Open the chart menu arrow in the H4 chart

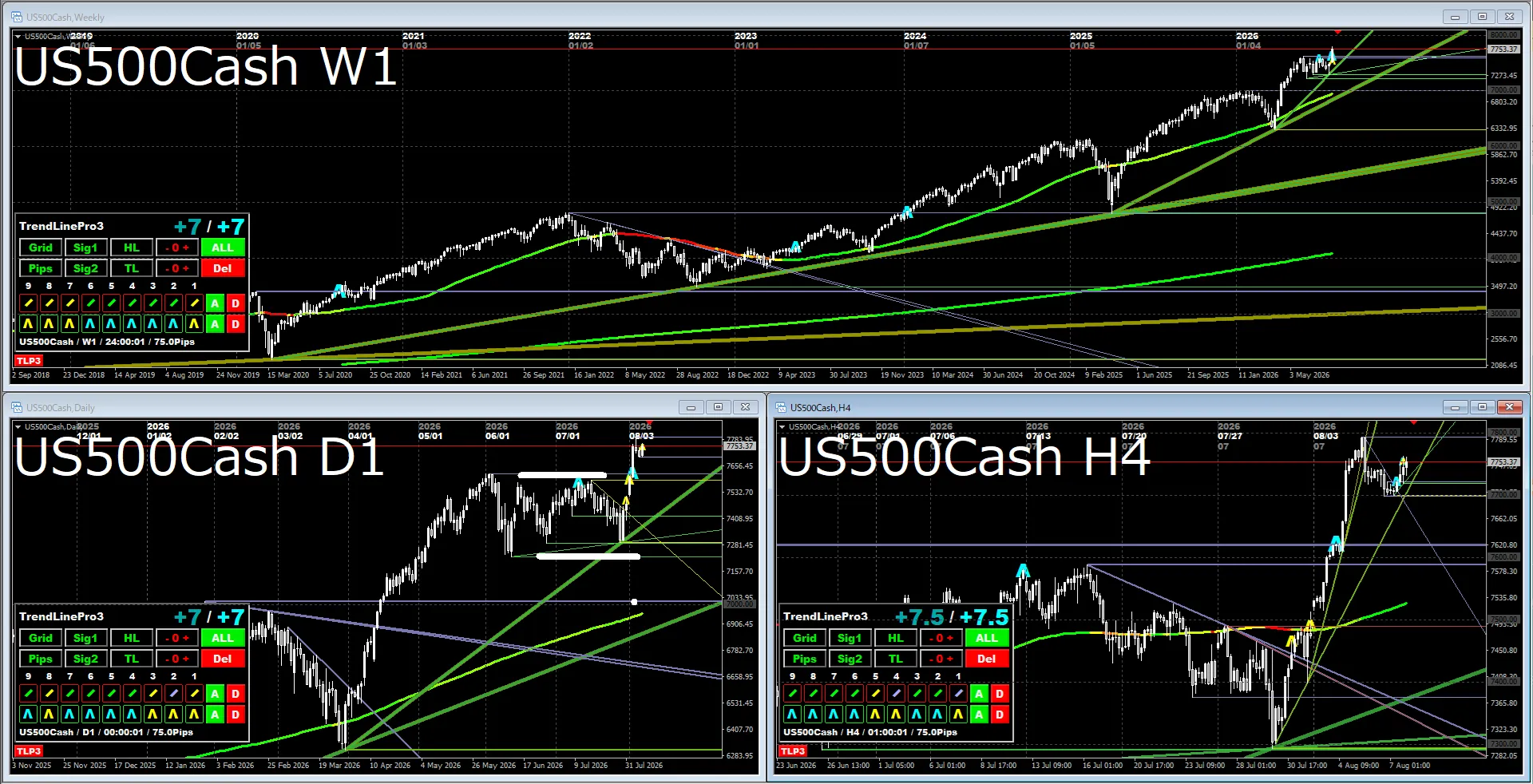(782, 426)
